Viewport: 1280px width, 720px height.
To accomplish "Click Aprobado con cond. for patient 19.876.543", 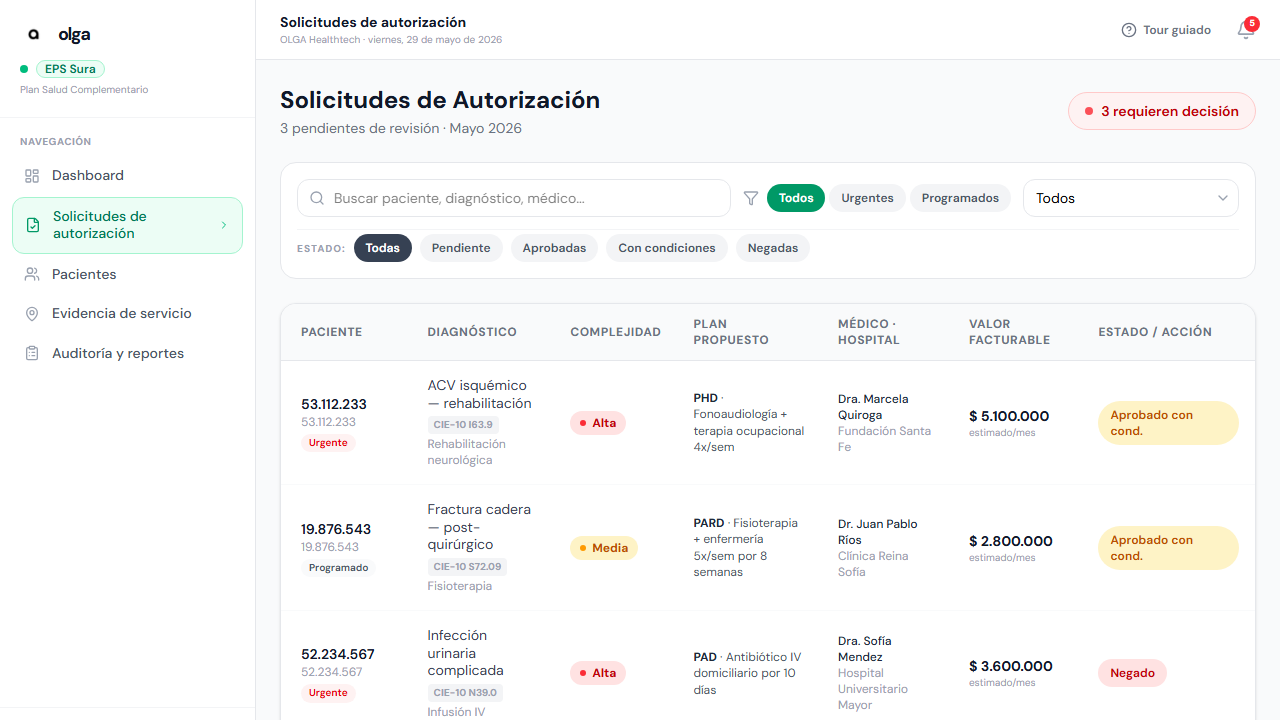I will point(1168,548).
